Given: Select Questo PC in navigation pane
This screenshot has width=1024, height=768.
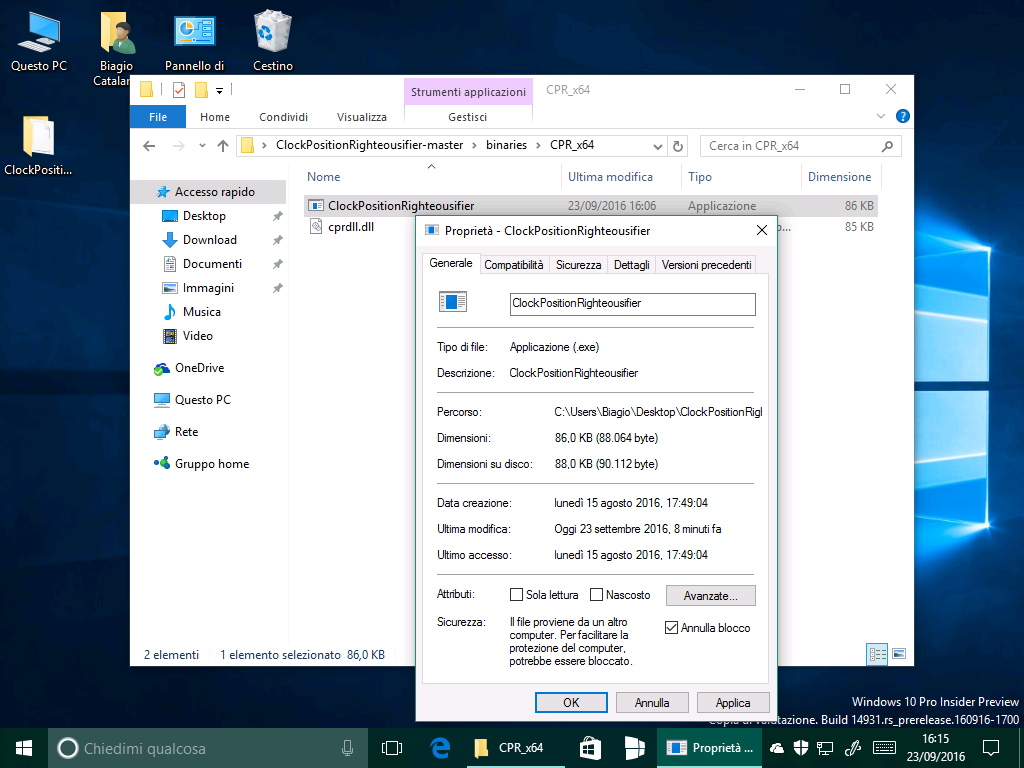Looking at the screenshot, I should (x=202, y=400).
